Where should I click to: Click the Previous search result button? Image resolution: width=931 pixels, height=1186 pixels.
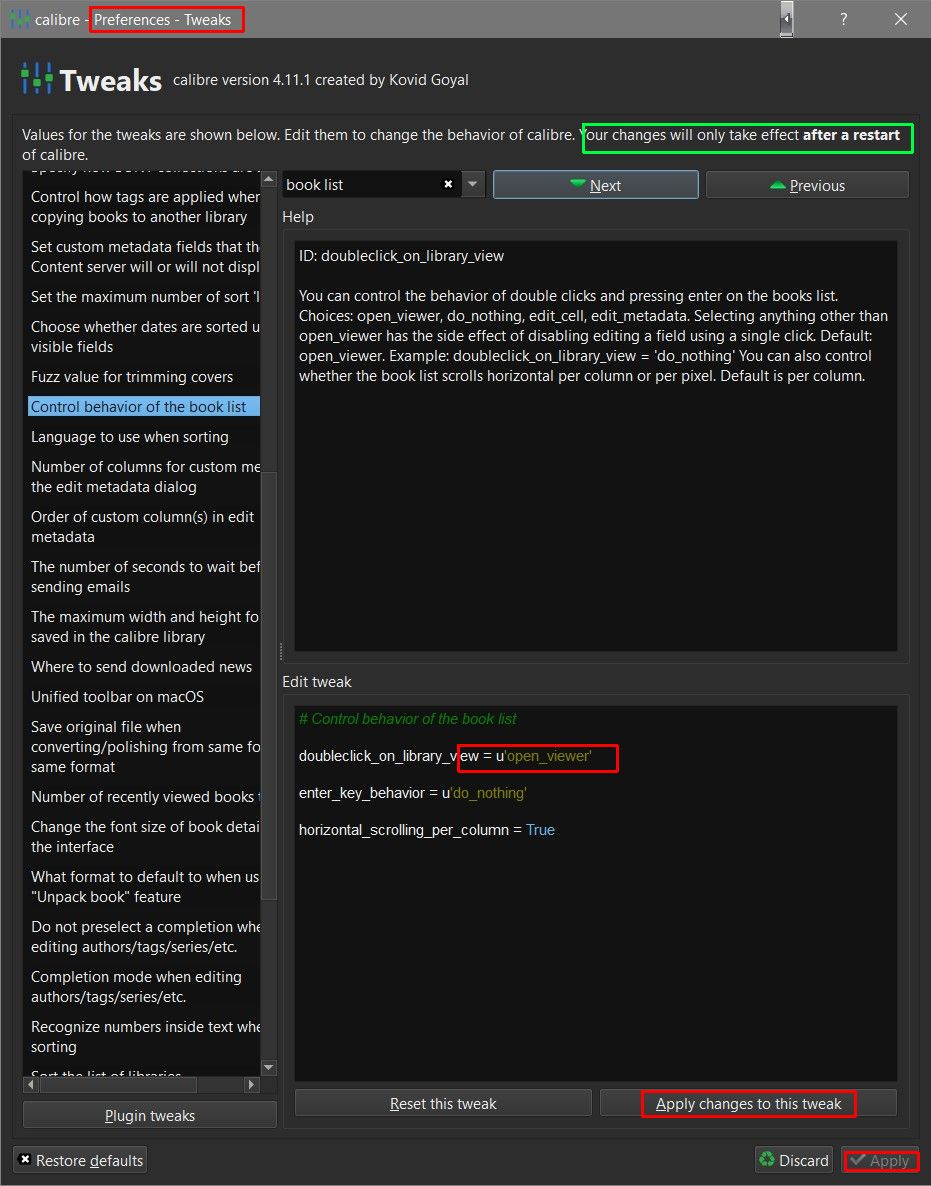tap(807, 185)
